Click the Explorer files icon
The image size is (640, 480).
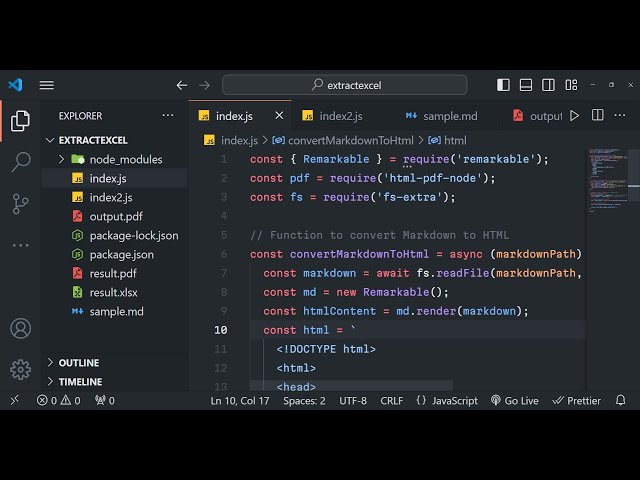[20, 121]
